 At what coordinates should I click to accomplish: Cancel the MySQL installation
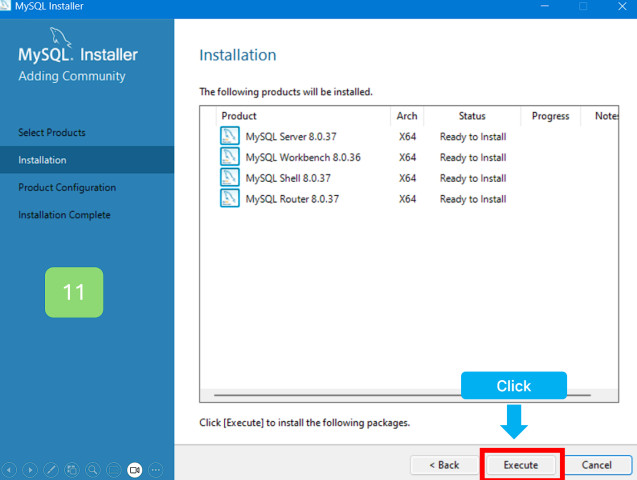(596, 465)
